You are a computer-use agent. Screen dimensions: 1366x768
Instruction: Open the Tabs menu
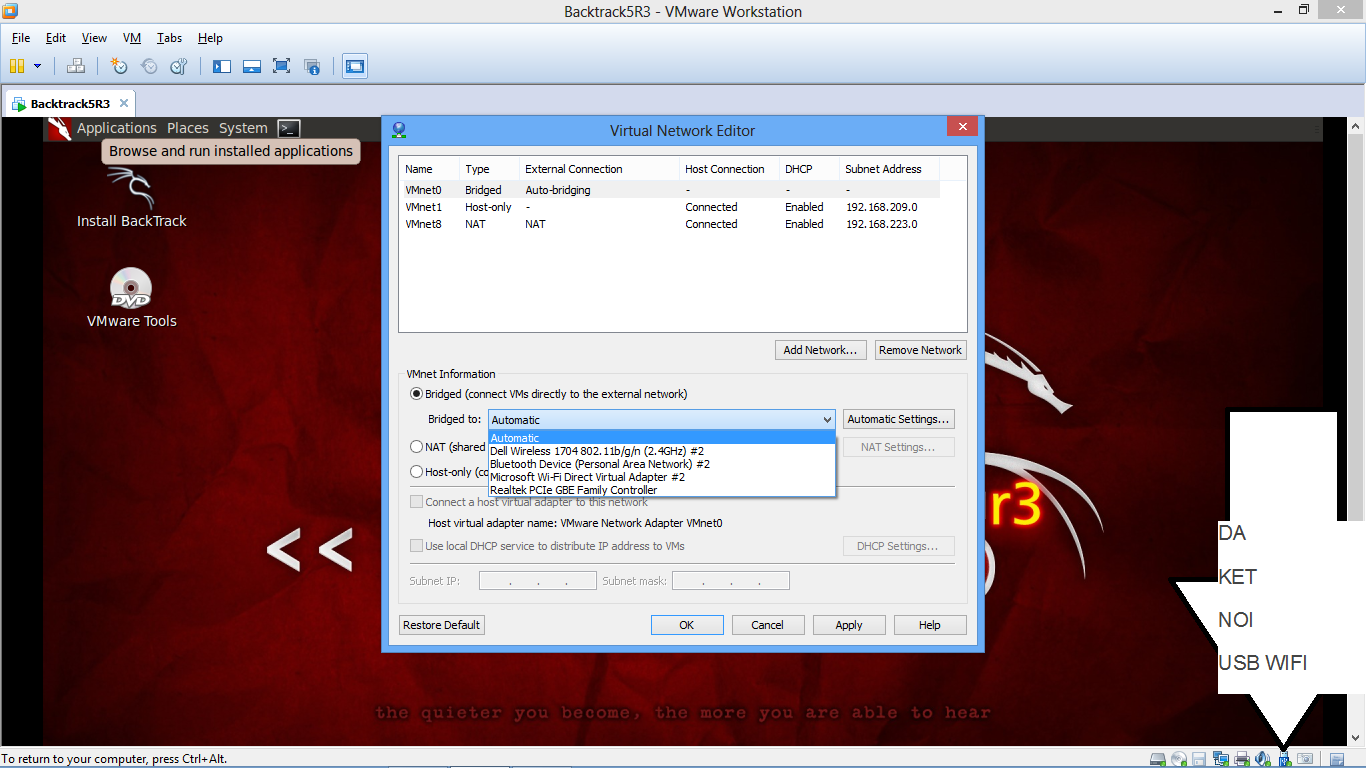(169, 38)
